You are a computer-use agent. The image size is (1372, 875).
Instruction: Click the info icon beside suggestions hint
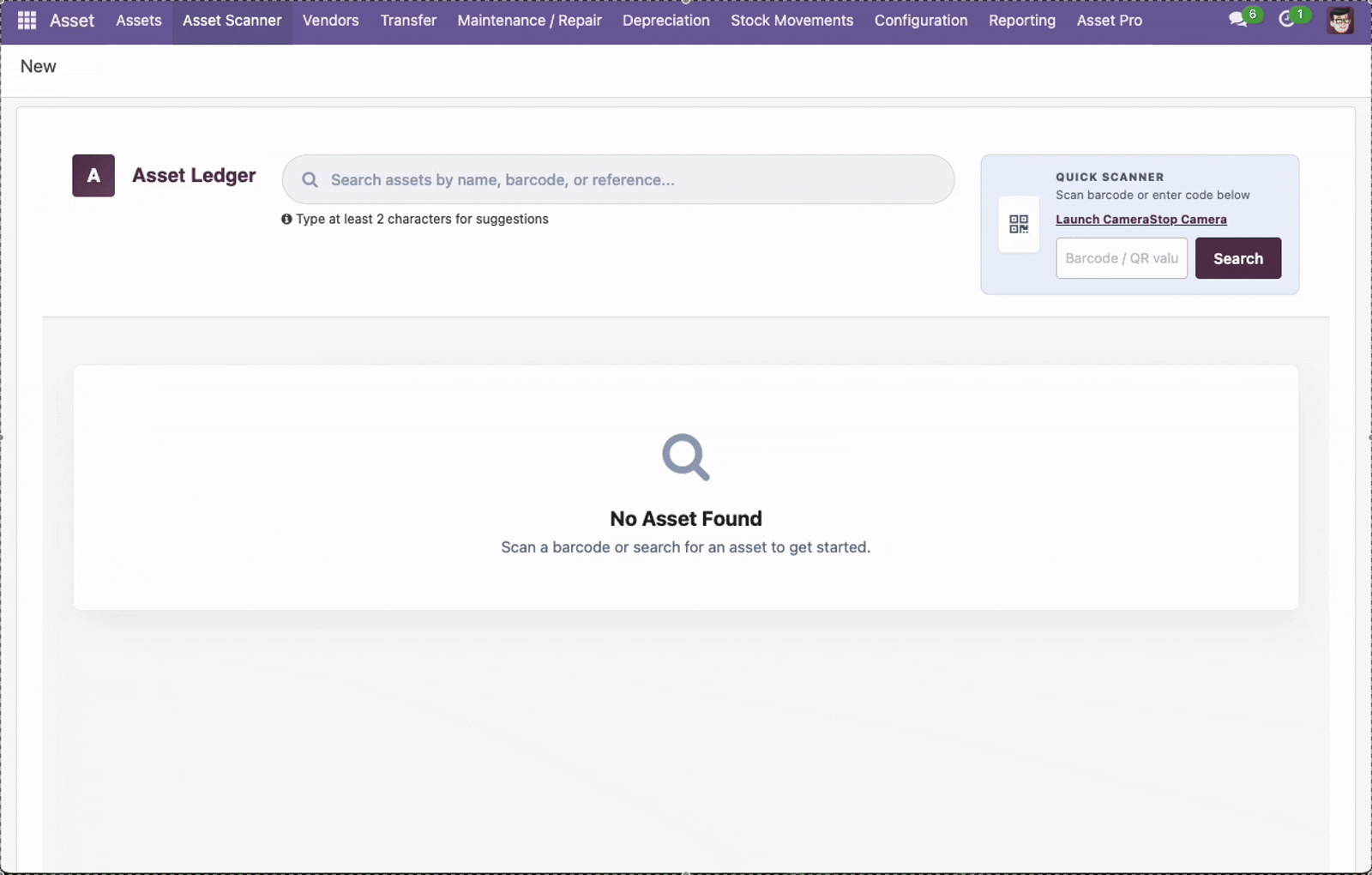pos(286,219)
